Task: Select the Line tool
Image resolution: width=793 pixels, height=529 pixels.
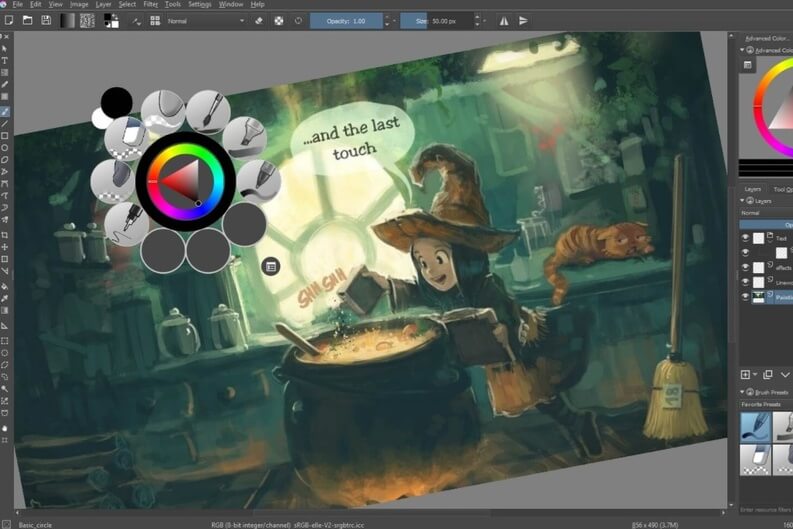Action: 5,123
